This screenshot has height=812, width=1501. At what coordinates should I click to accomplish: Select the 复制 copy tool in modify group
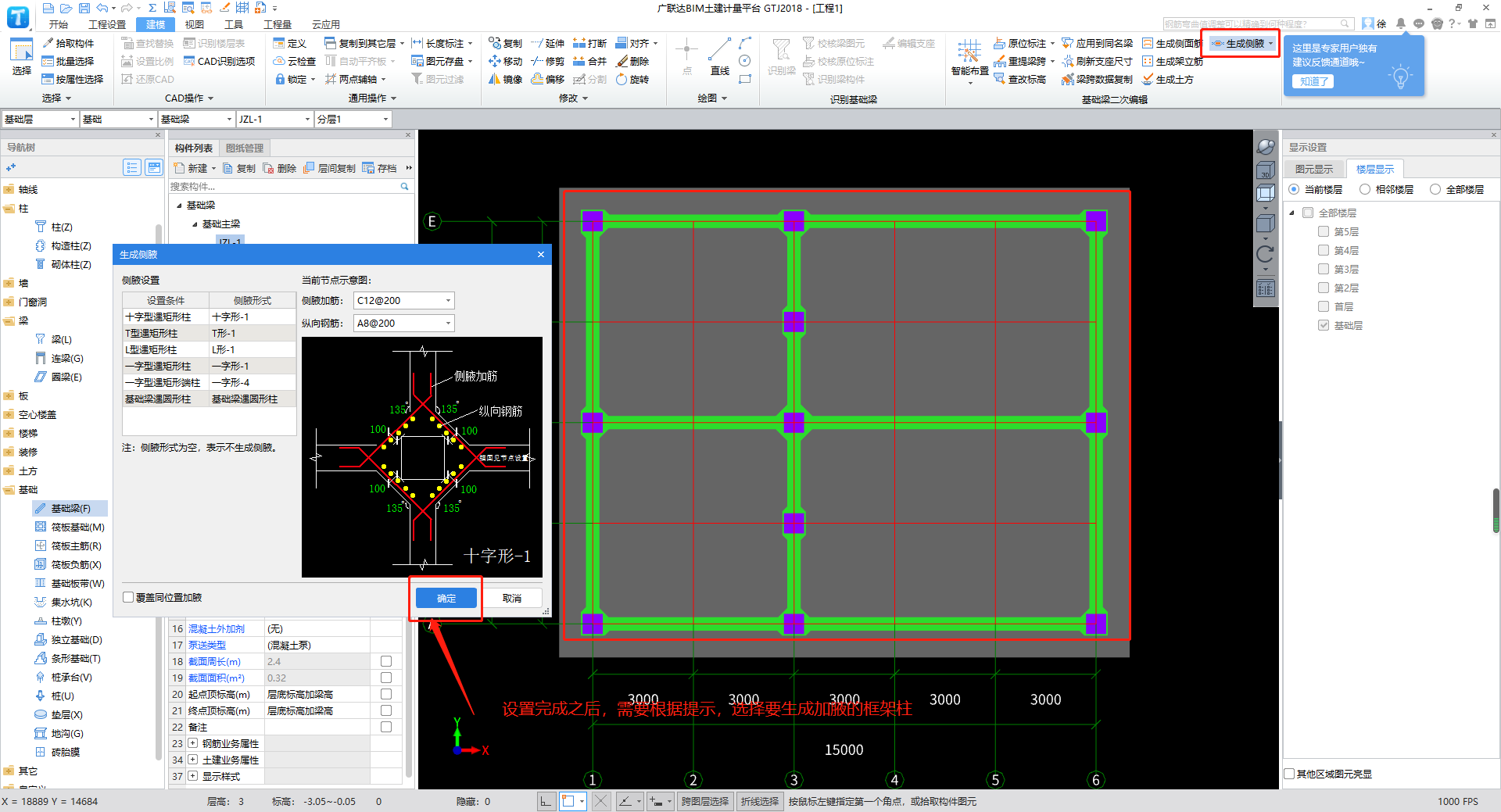505,43
